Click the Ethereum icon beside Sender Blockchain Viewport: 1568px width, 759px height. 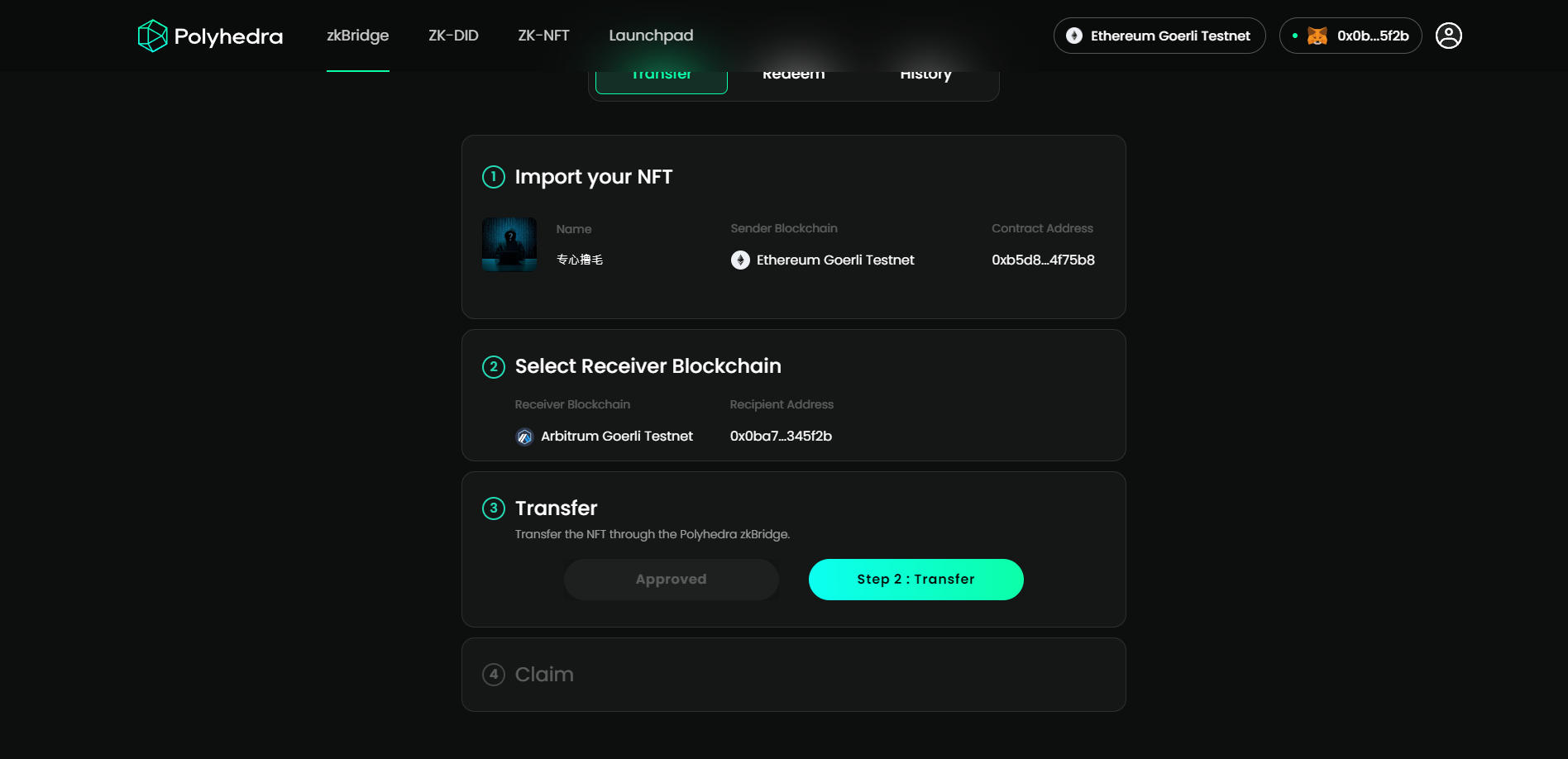click(740, 260)
